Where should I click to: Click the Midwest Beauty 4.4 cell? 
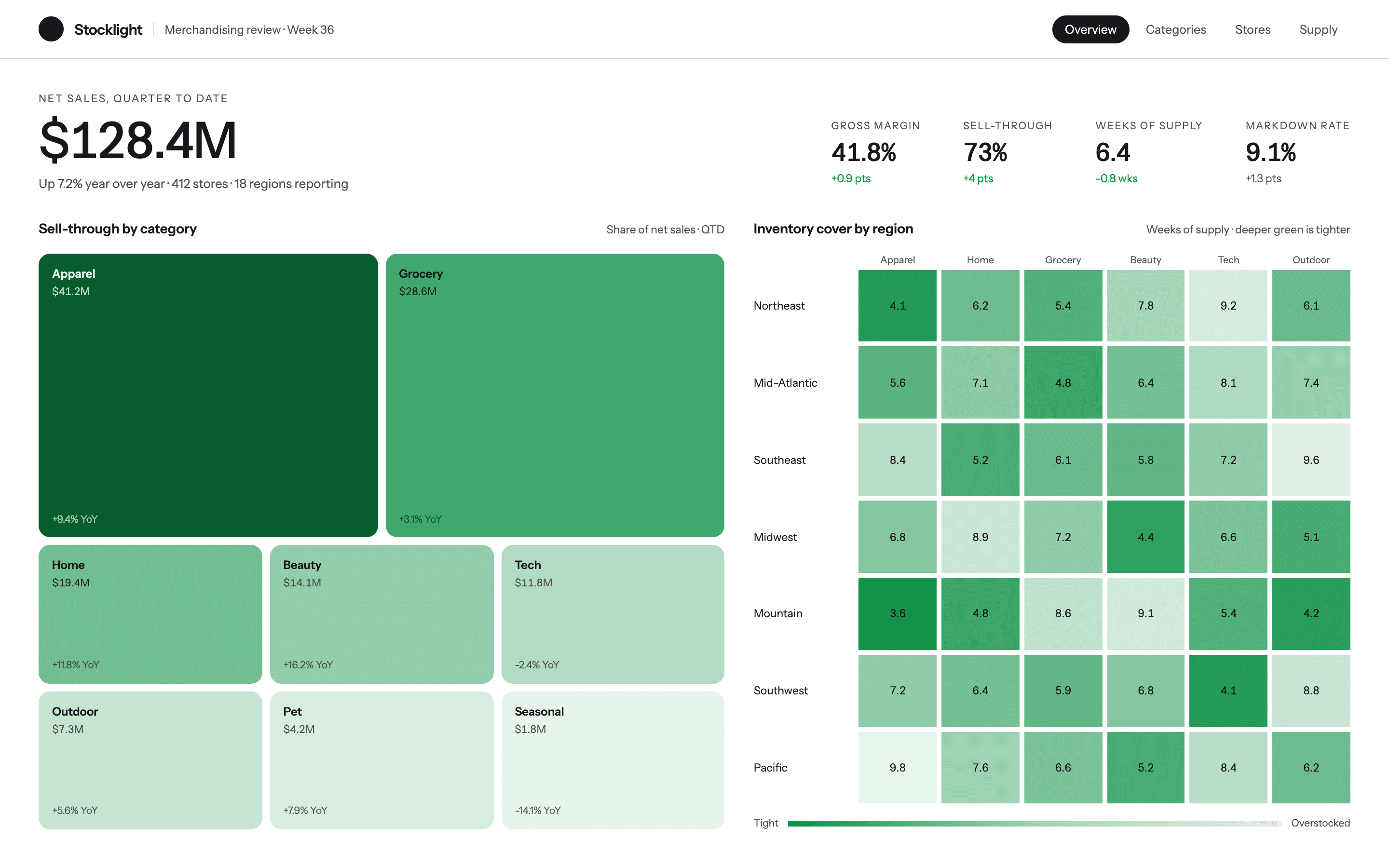click(x=1145, y=536)
